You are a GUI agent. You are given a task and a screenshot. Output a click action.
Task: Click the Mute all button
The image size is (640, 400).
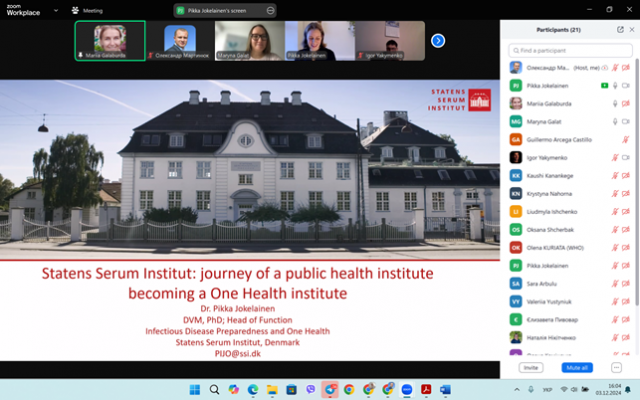tap(577, 368)
